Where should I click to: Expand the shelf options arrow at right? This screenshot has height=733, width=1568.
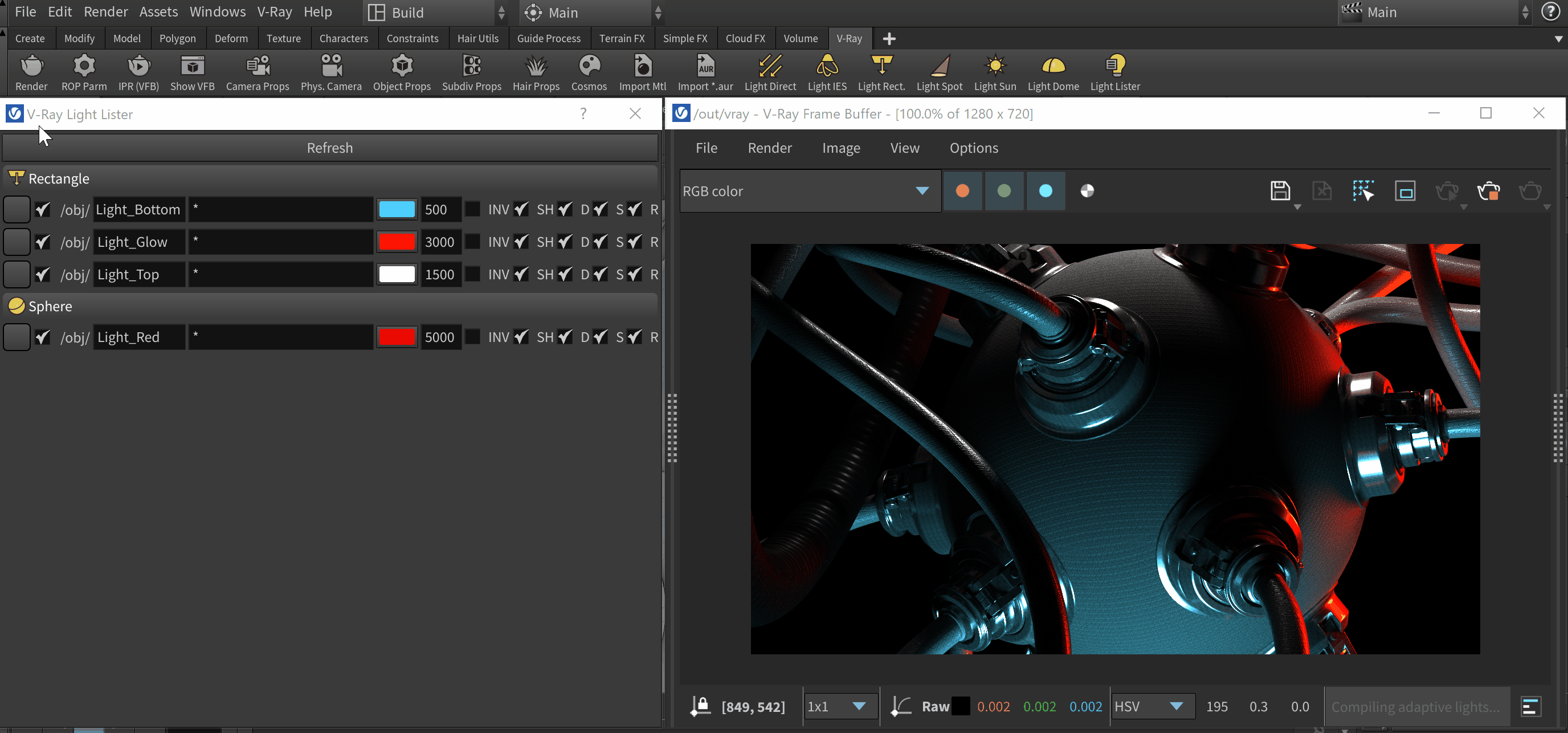tap(1558, 38)
